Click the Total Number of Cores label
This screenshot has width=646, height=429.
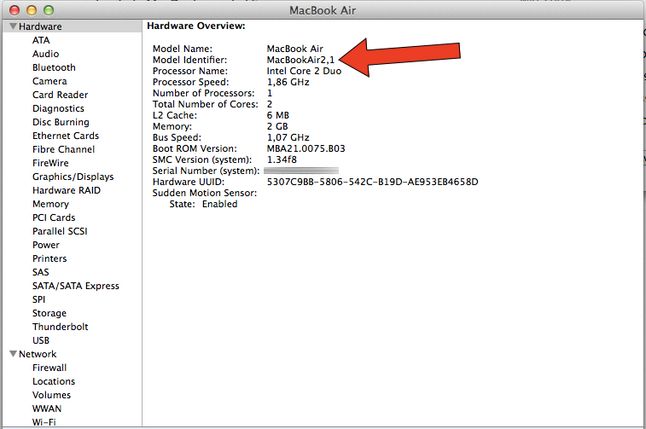(x=205, y=104)
